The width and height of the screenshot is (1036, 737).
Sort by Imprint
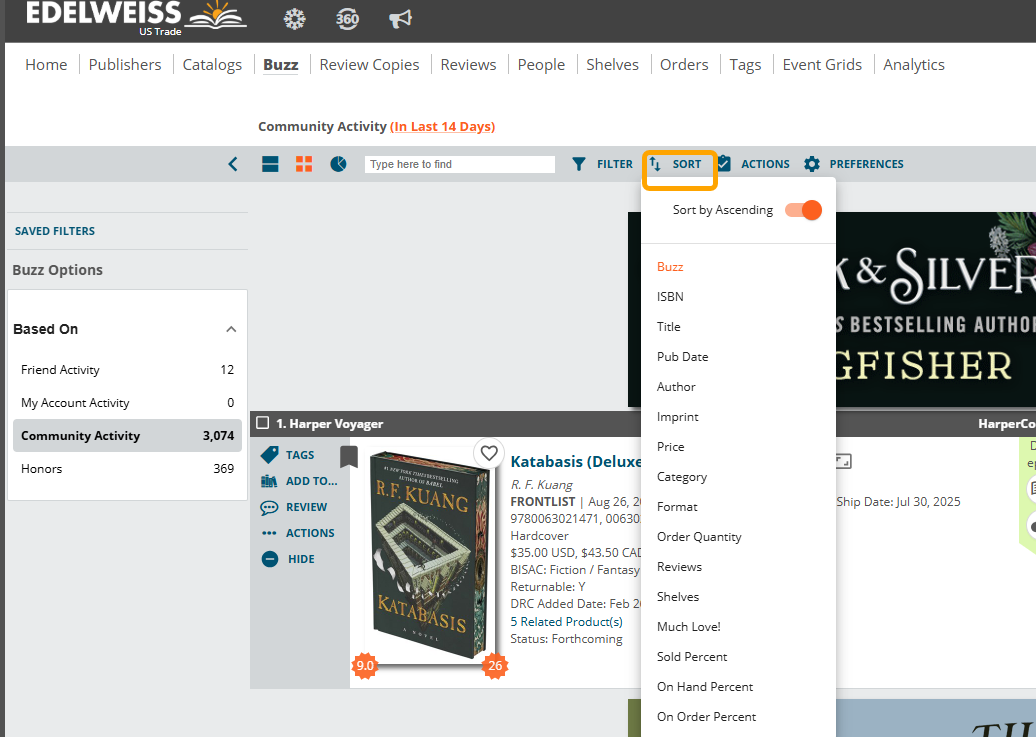678,417
